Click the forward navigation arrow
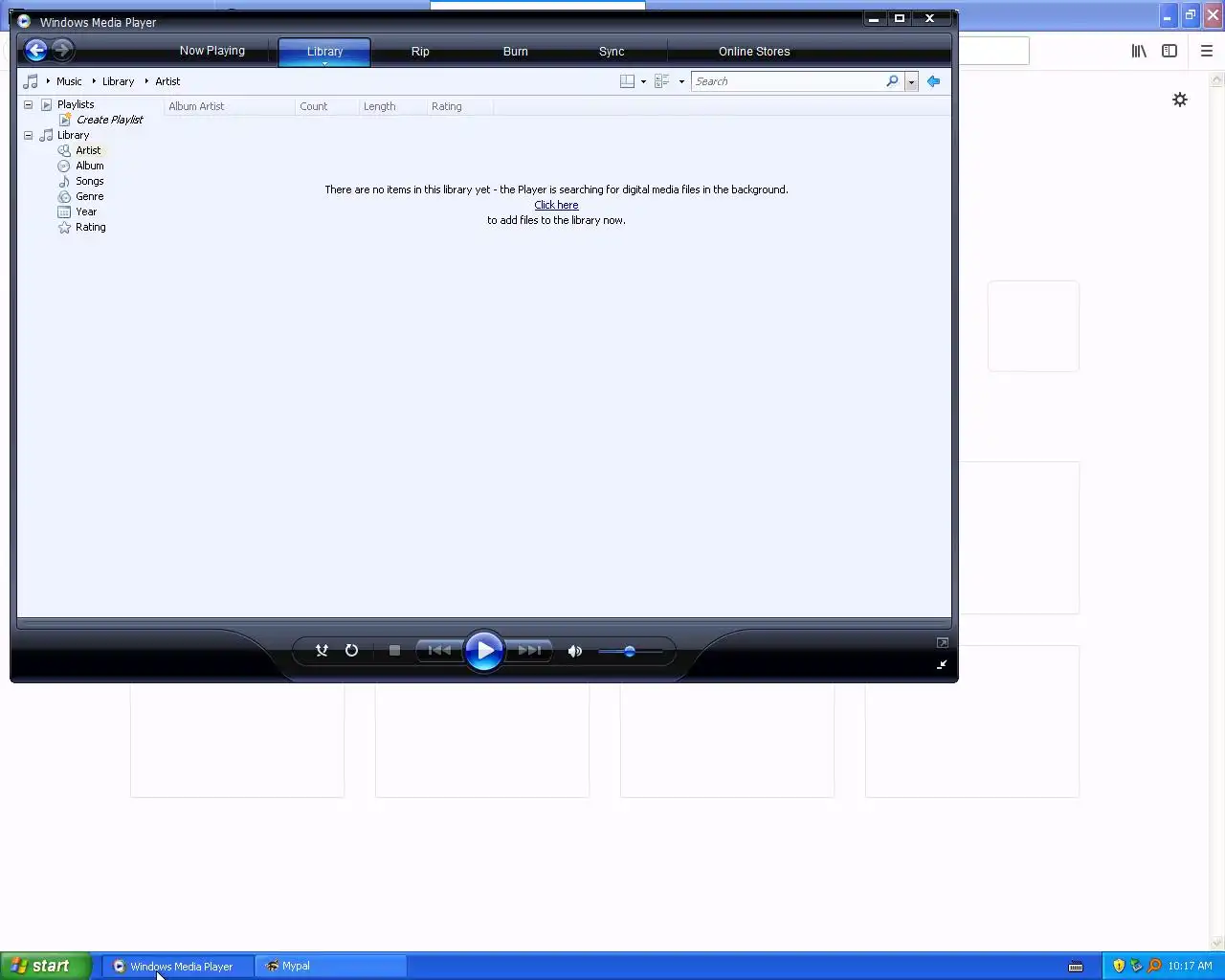Viewport: 1225px width, 980px height. pyautogui.click(x=62, y=50)
